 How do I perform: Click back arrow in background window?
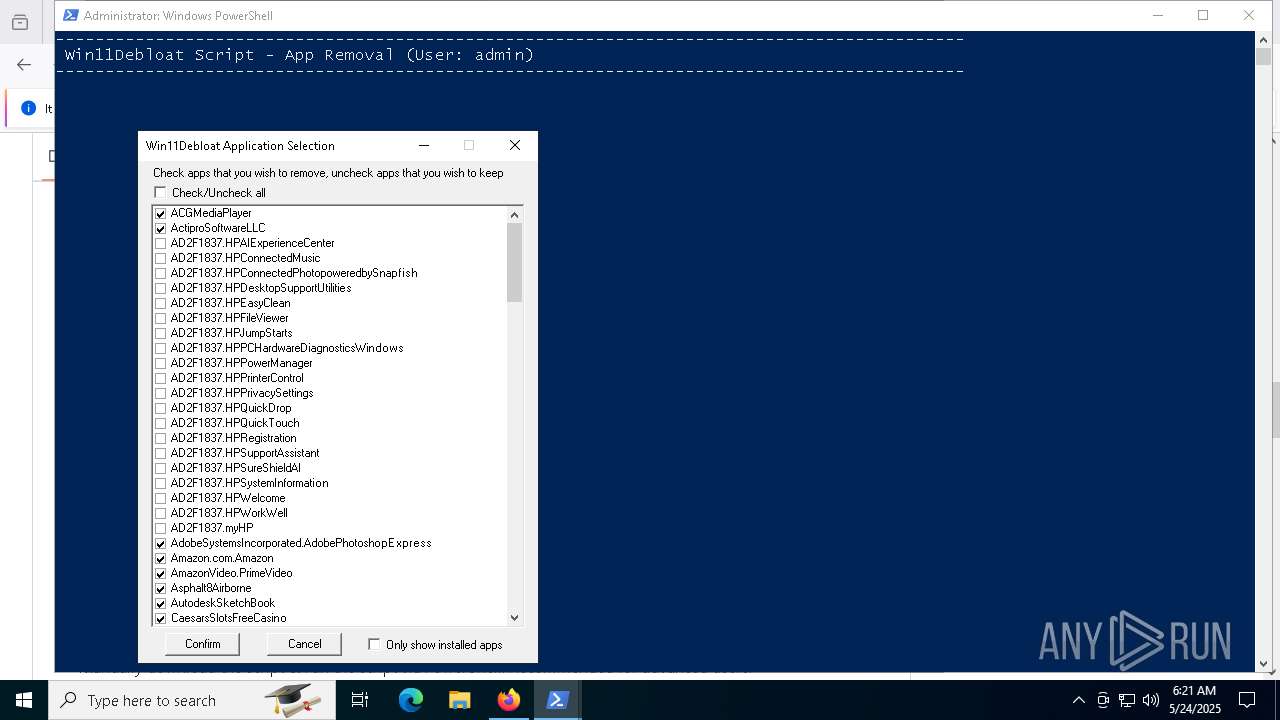[24, 65]
